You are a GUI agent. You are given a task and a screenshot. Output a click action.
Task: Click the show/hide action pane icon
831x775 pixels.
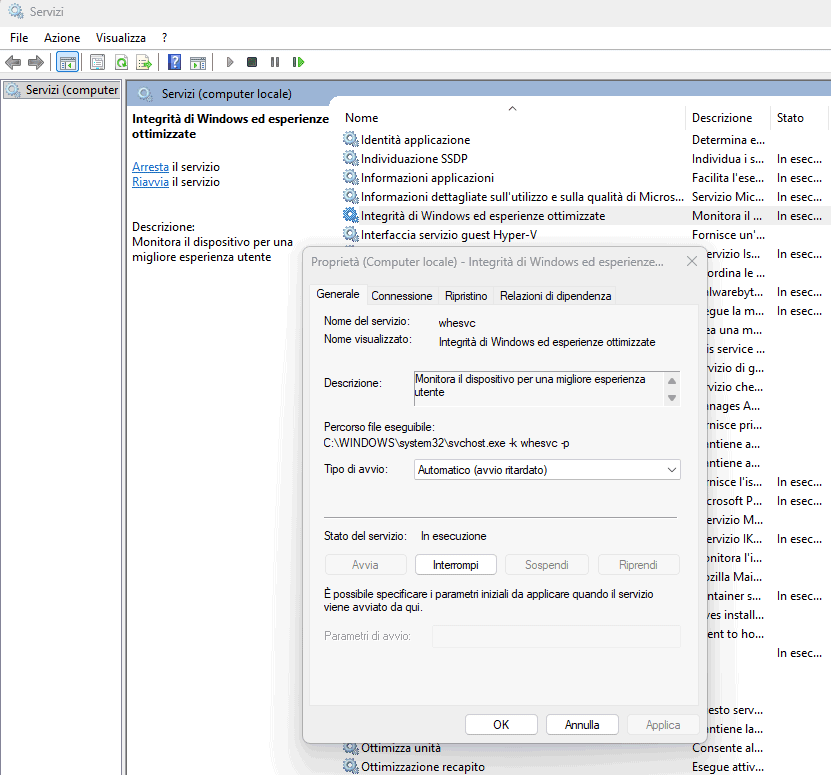coord(198,63)
